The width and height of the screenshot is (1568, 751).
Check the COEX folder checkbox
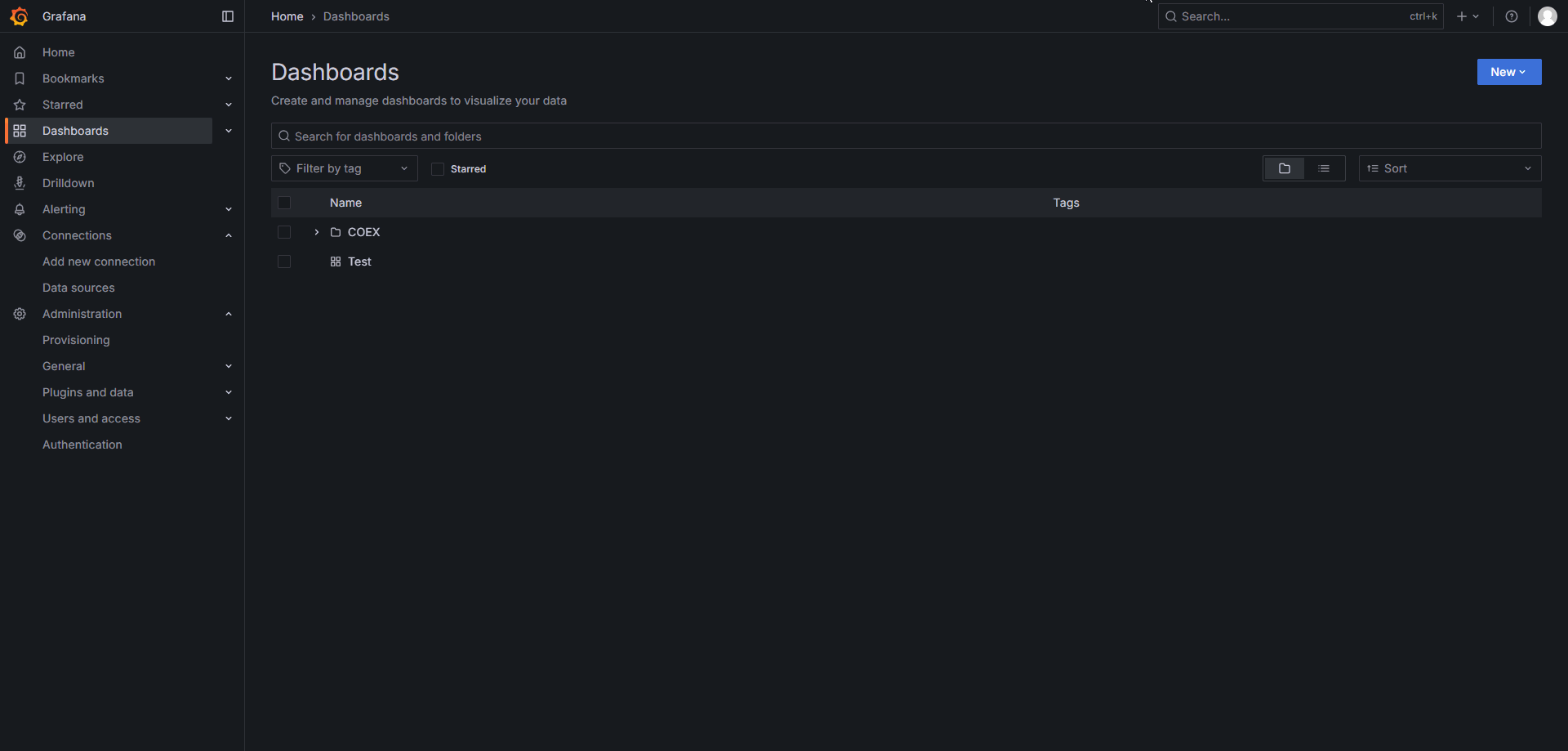point(284,232)
